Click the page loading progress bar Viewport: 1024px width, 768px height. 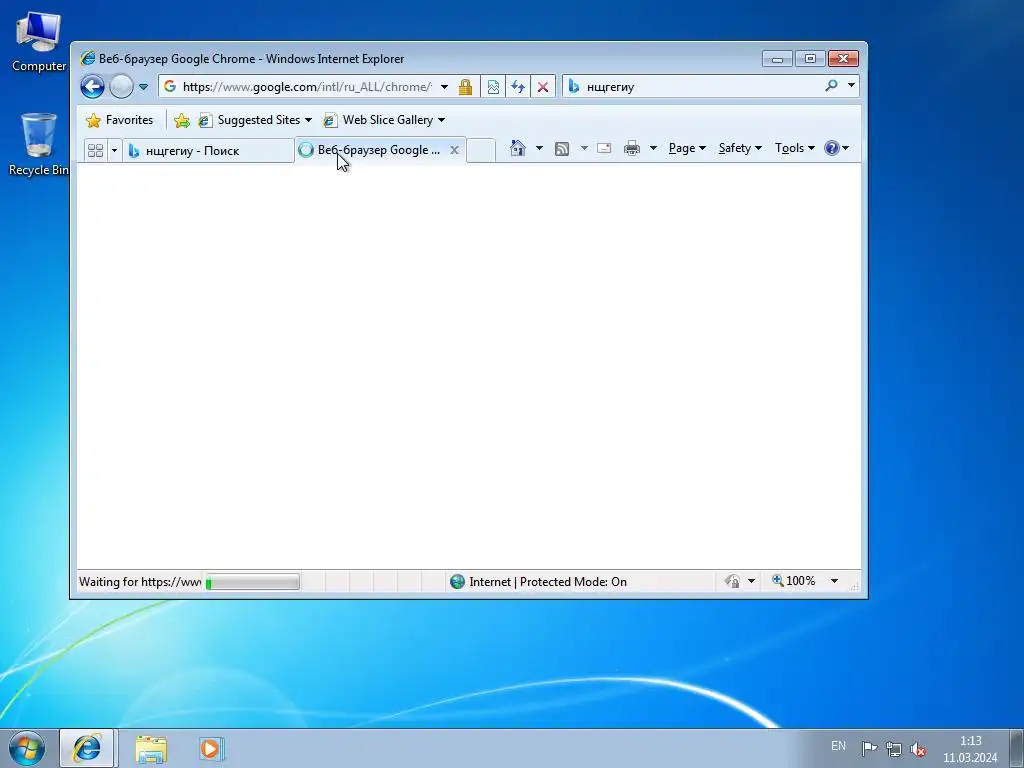[x=253, y=582]
